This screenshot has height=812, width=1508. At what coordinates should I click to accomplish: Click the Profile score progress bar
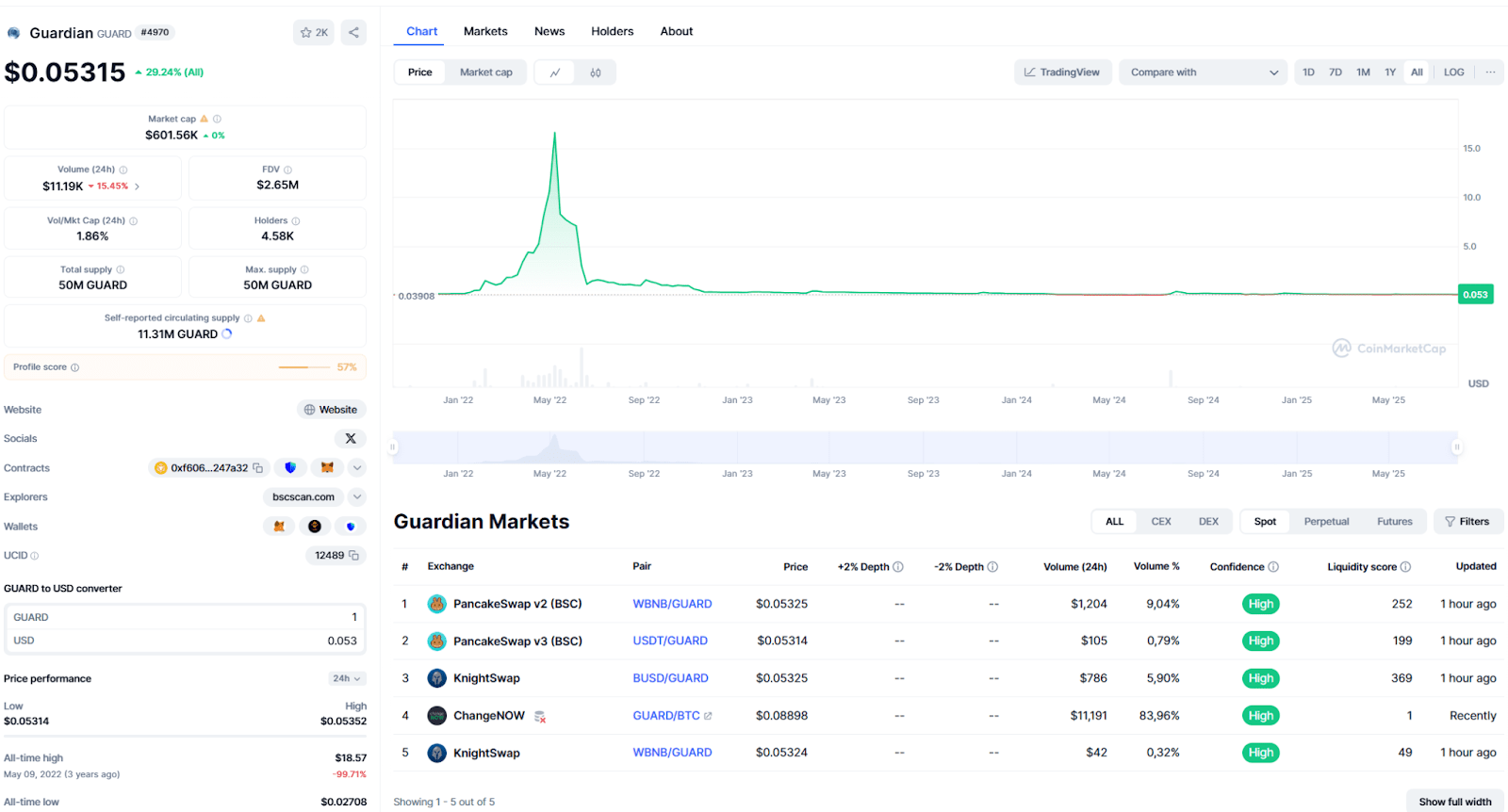pyautogui.click(x=306, y=367)
